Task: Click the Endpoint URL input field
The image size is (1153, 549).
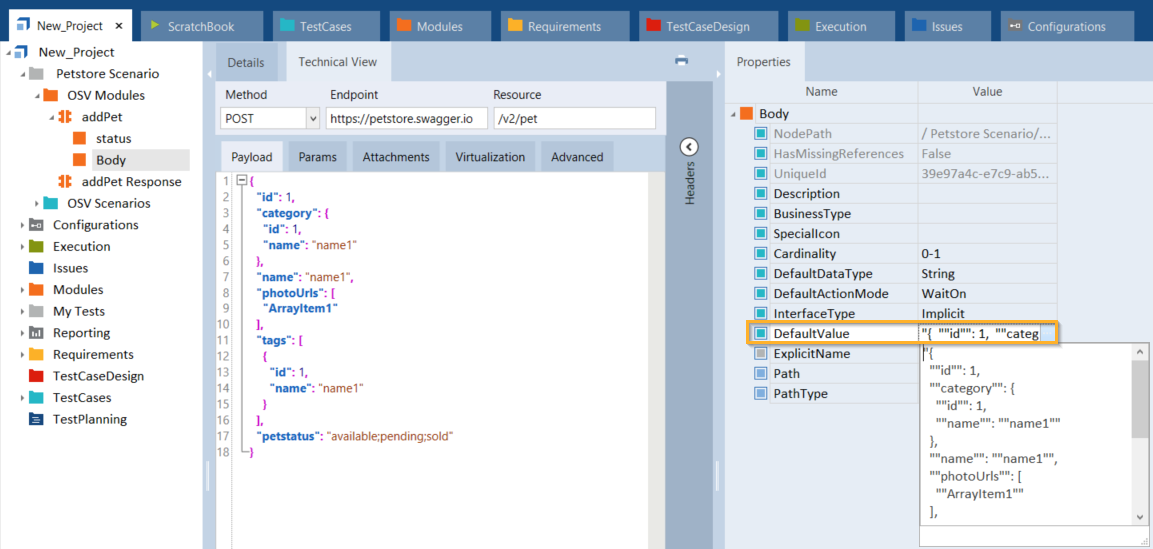Action: (404, 119)
